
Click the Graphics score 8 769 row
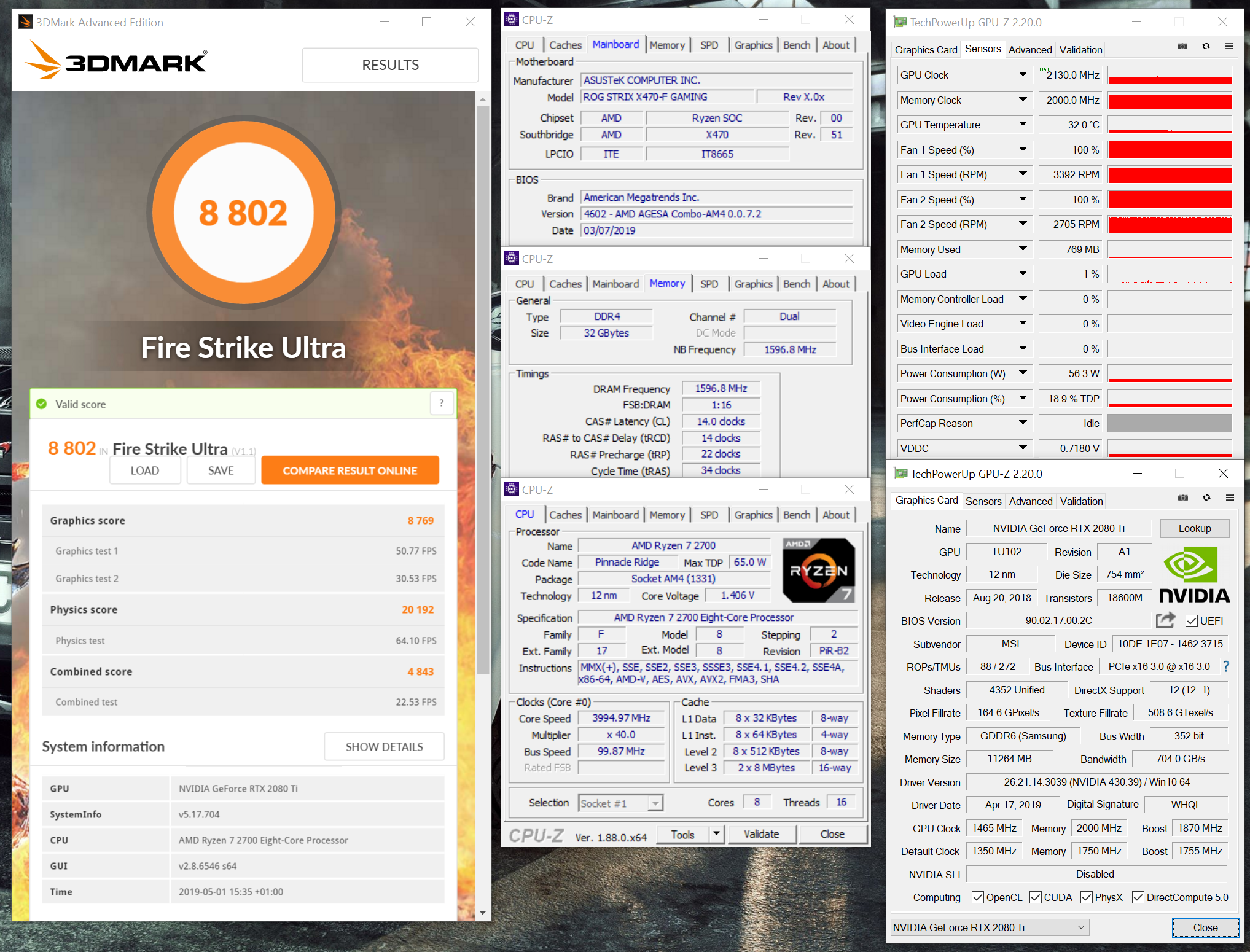coord(243,520)
